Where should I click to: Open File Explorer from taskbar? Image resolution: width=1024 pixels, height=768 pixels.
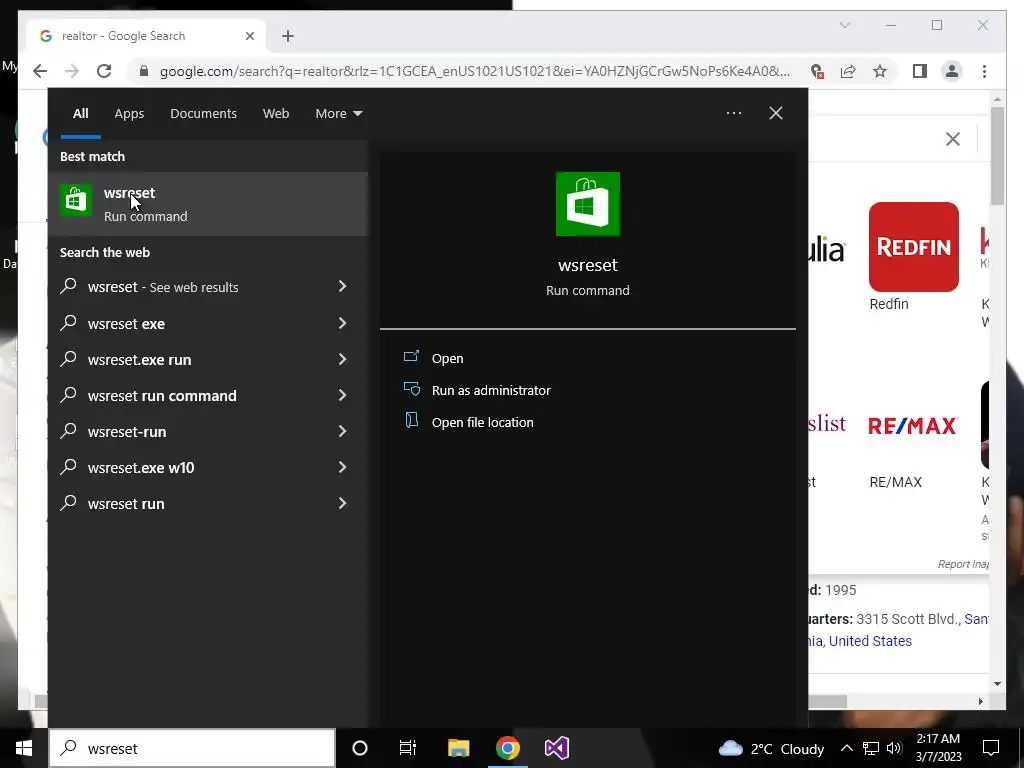click(x=458, y=748)
